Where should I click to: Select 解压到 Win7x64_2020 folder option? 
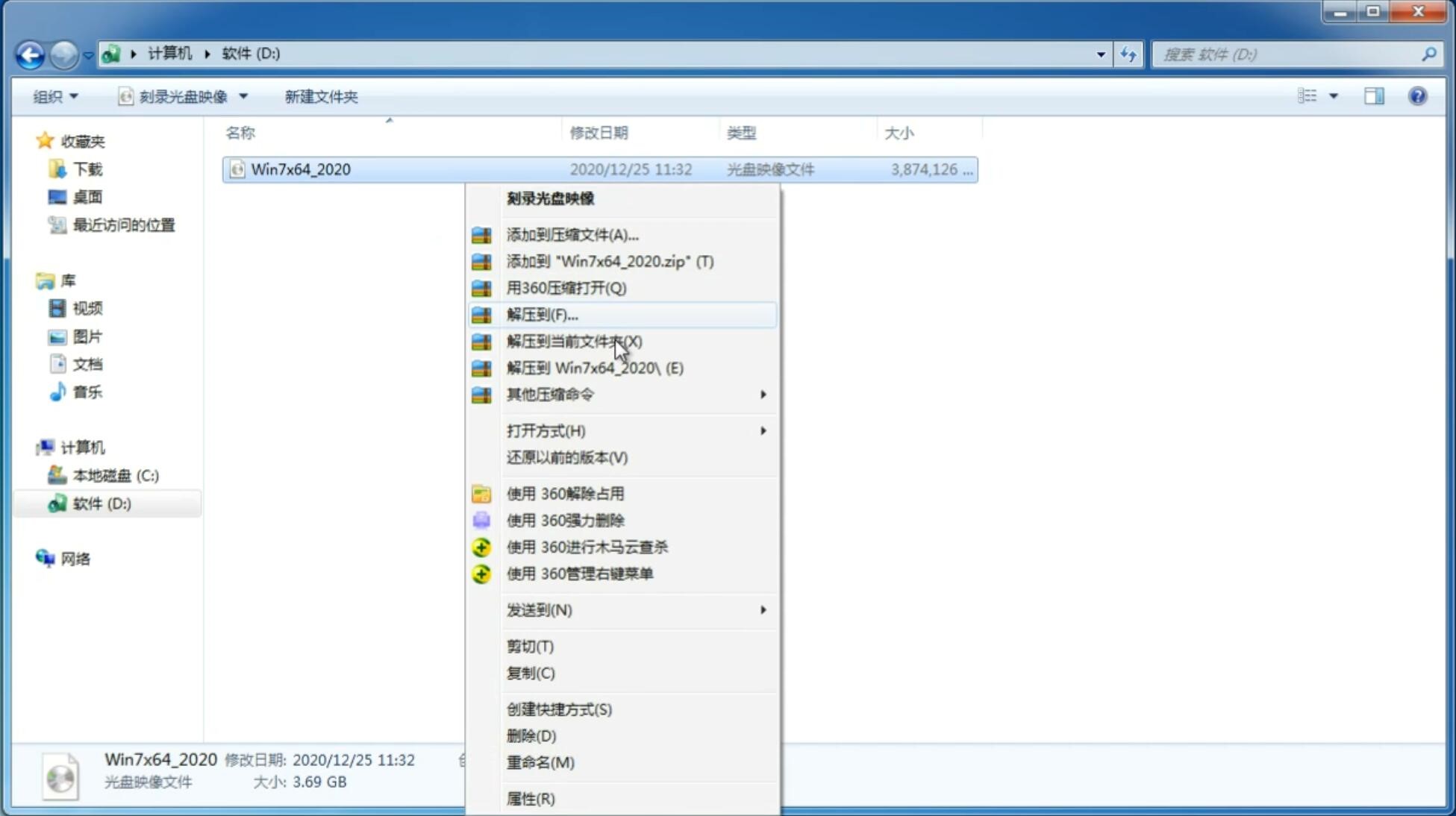pyautogui.click(x=595, y=367)
